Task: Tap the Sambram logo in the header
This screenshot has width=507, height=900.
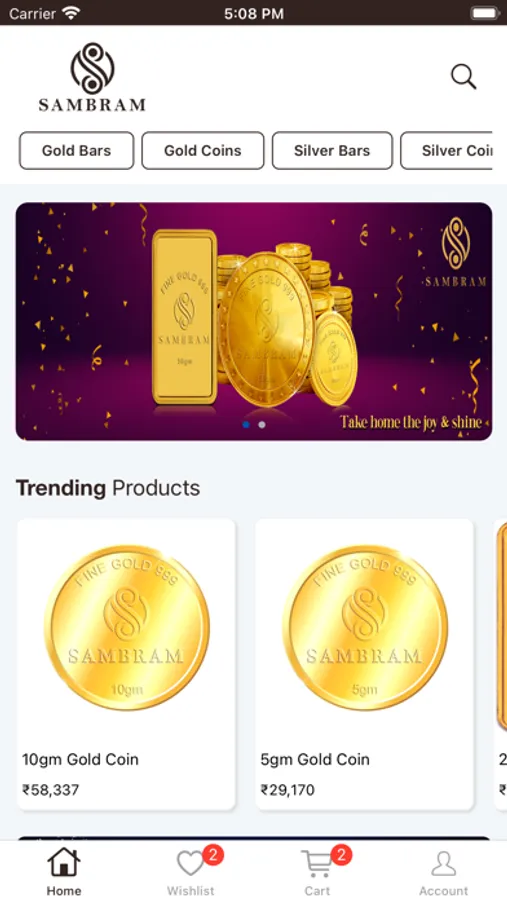Action: [92, 77]
